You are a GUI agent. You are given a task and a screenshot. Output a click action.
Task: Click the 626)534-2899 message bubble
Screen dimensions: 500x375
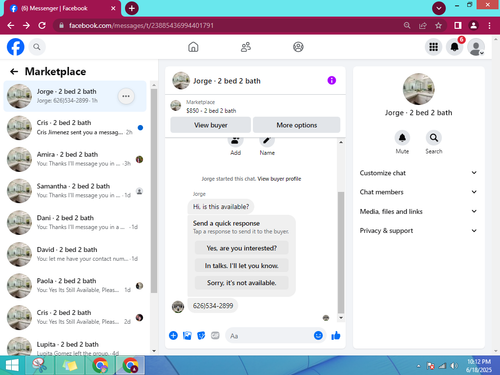click(213, 306)
